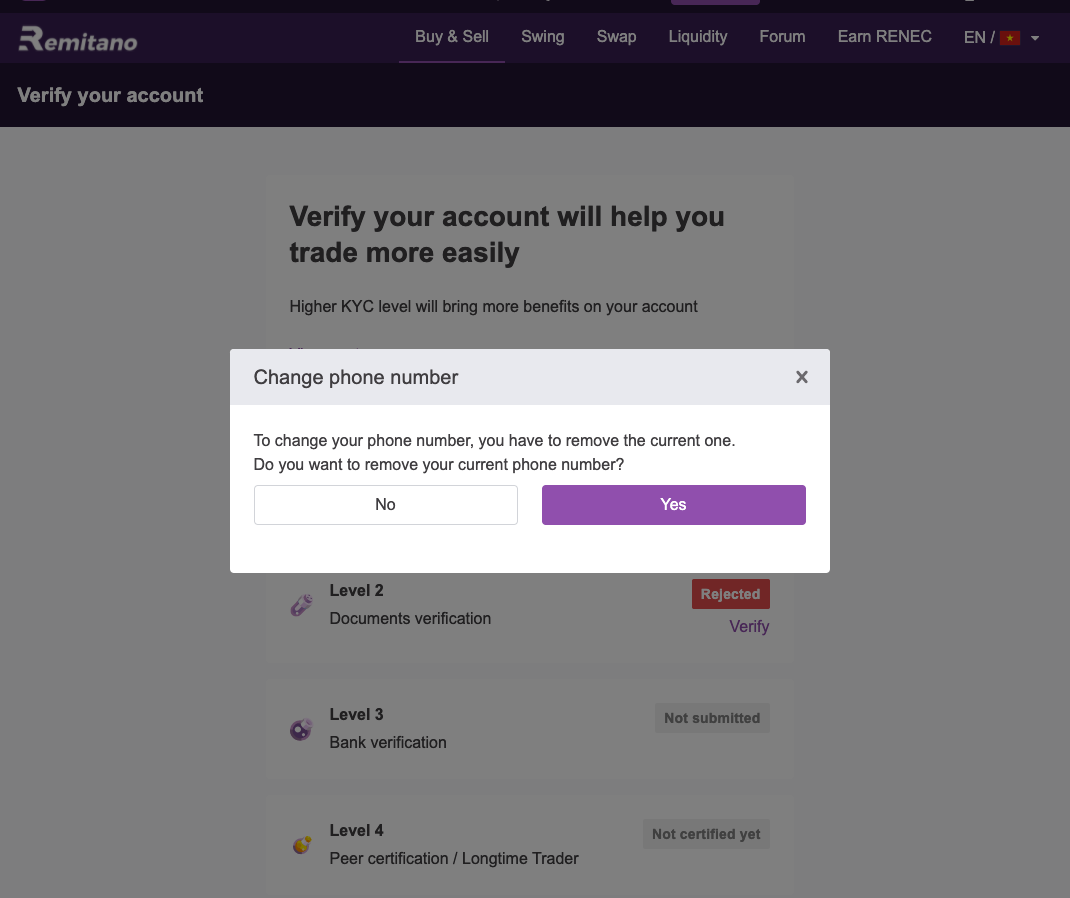Open the Earn RENEC page
This screenshot has height=898, width=1070.
coord(884,37)
